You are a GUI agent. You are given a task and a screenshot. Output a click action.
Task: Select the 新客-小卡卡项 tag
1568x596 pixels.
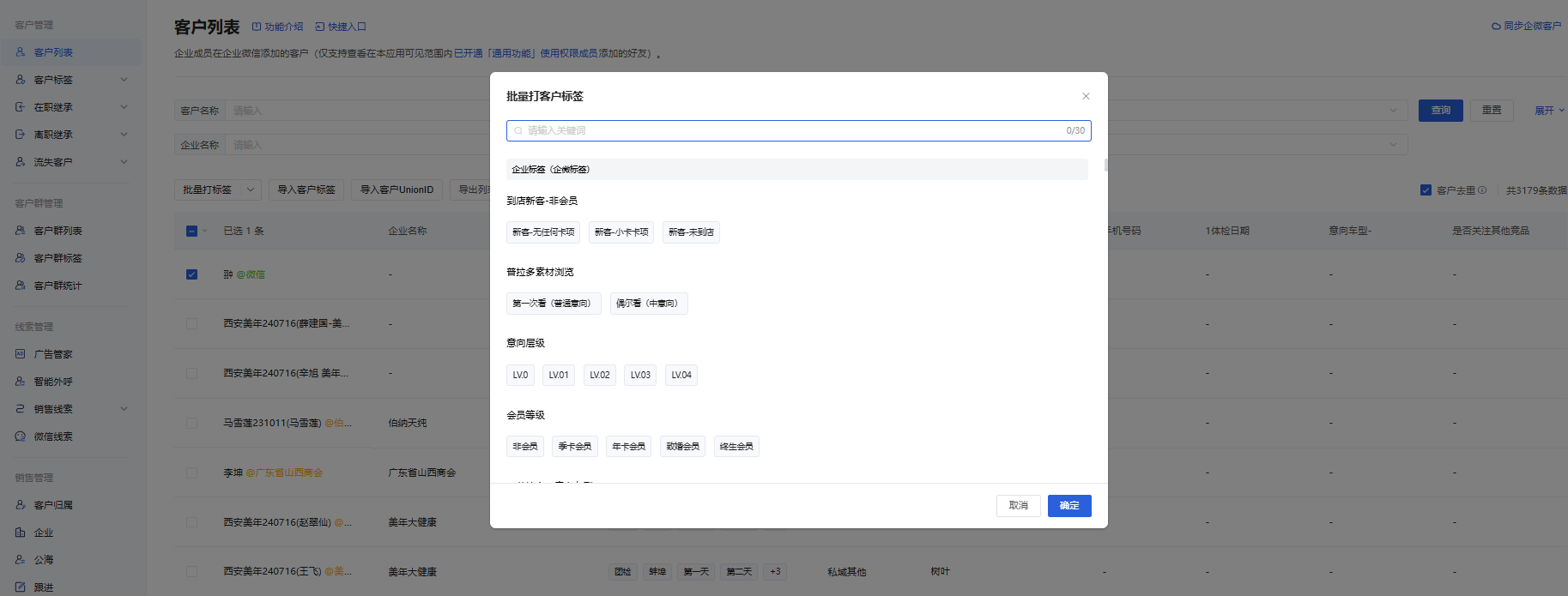(x=621, y=232)
